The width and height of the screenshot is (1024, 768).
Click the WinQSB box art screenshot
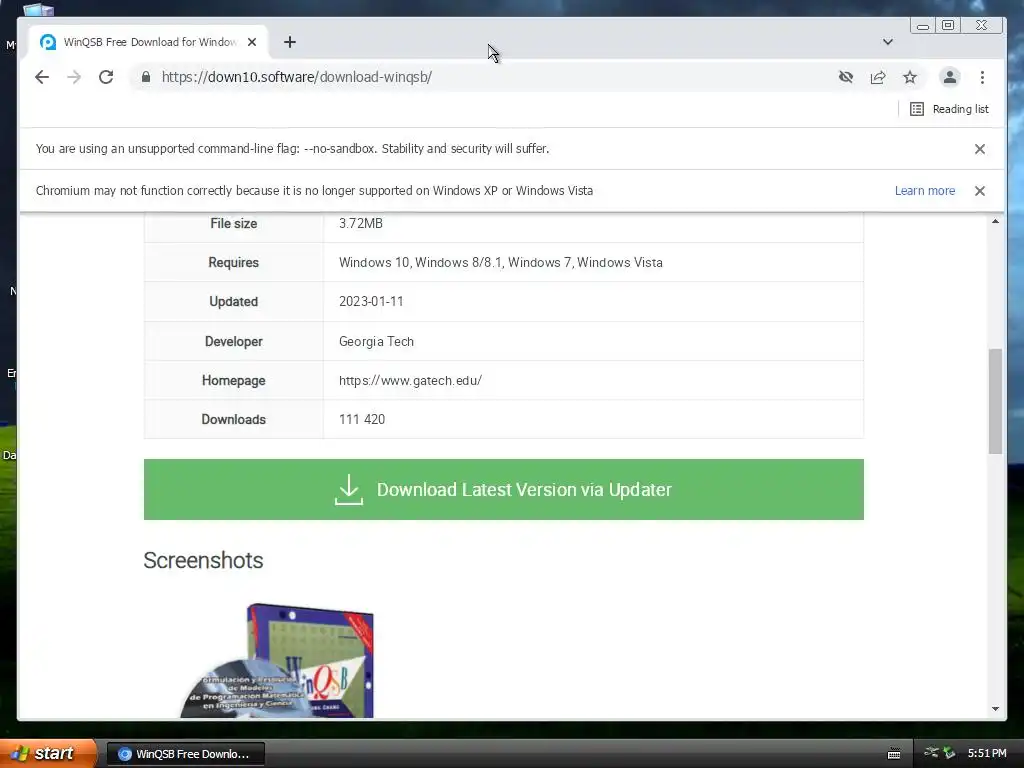278,660
